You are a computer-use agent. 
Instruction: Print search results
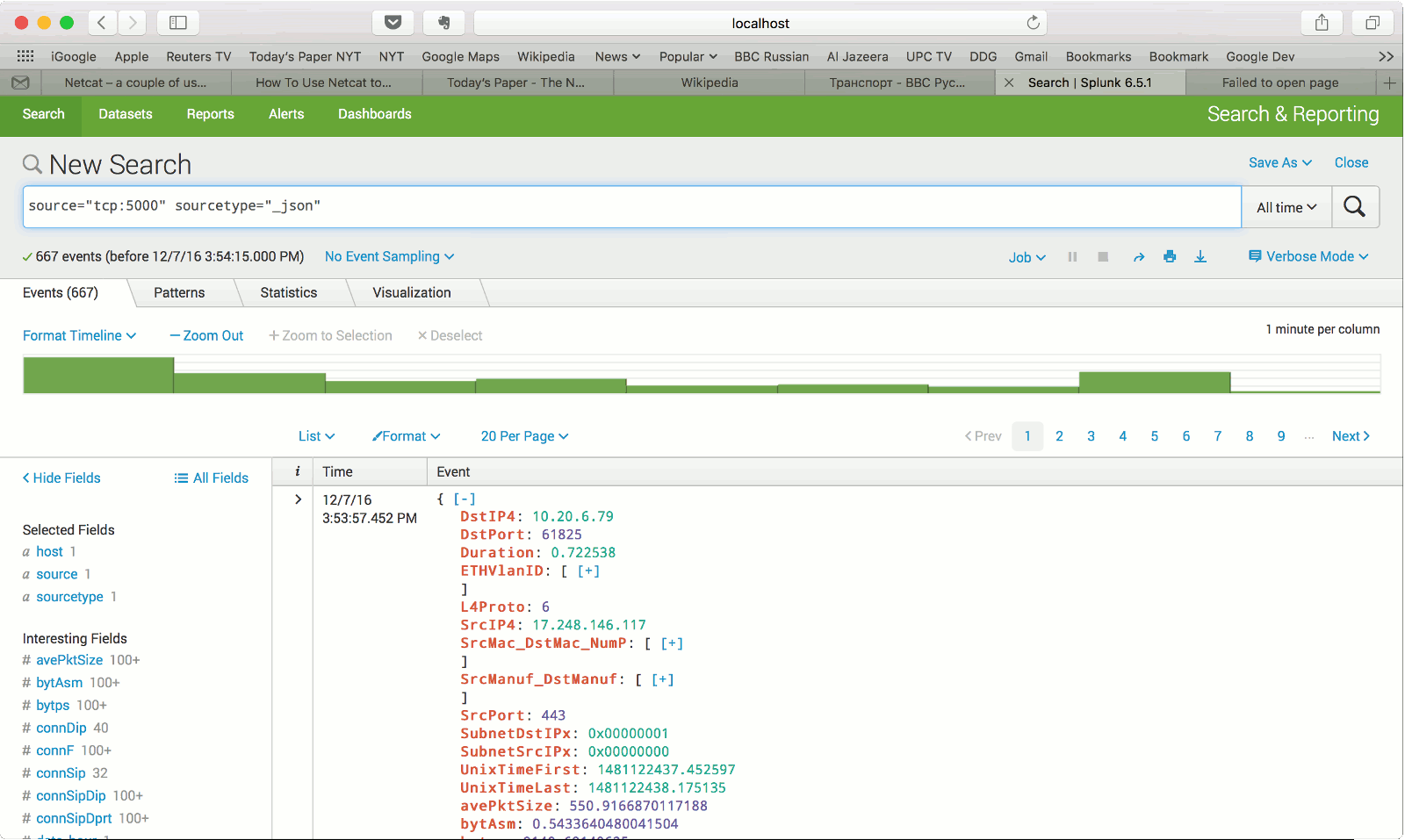coord(1170,256)
